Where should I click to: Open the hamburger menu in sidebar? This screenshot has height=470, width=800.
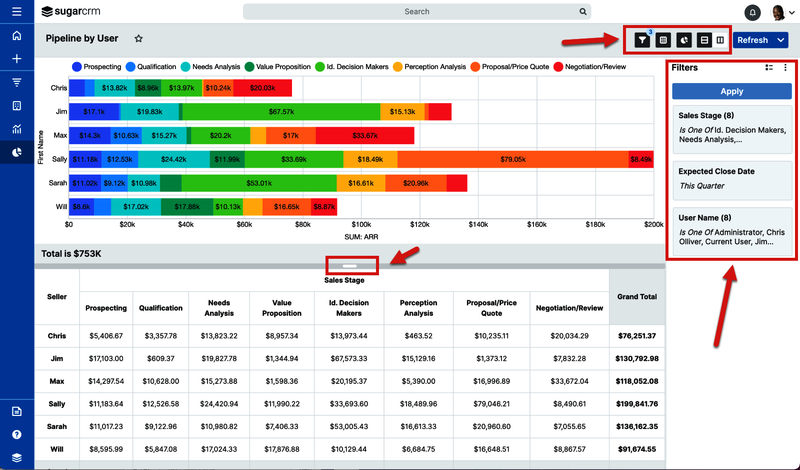[16, 12]
